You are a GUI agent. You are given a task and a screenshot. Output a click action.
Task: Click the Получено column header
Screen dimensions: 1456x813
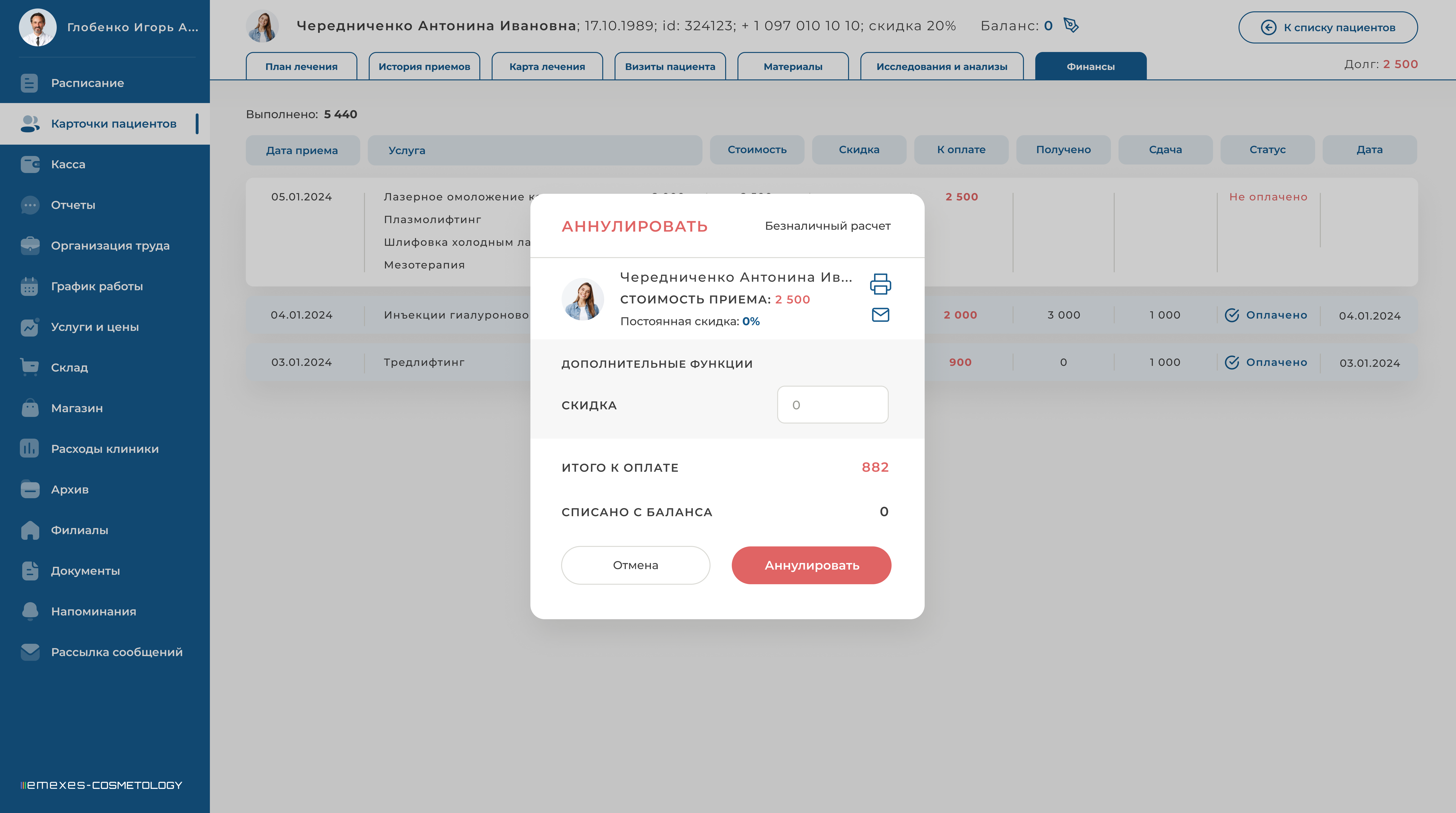pyautogui.click(x=1063, y=150)
